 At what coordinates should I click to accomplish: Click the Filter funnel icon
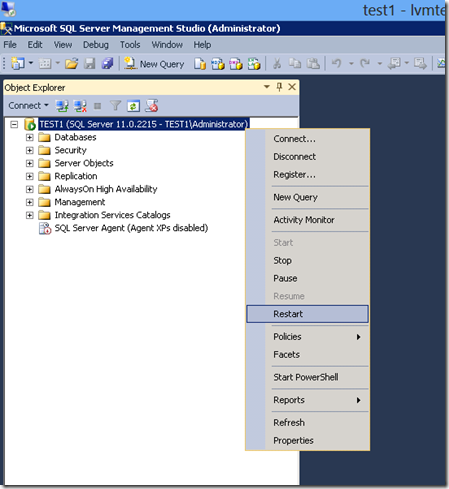click(x=115, y=106)
